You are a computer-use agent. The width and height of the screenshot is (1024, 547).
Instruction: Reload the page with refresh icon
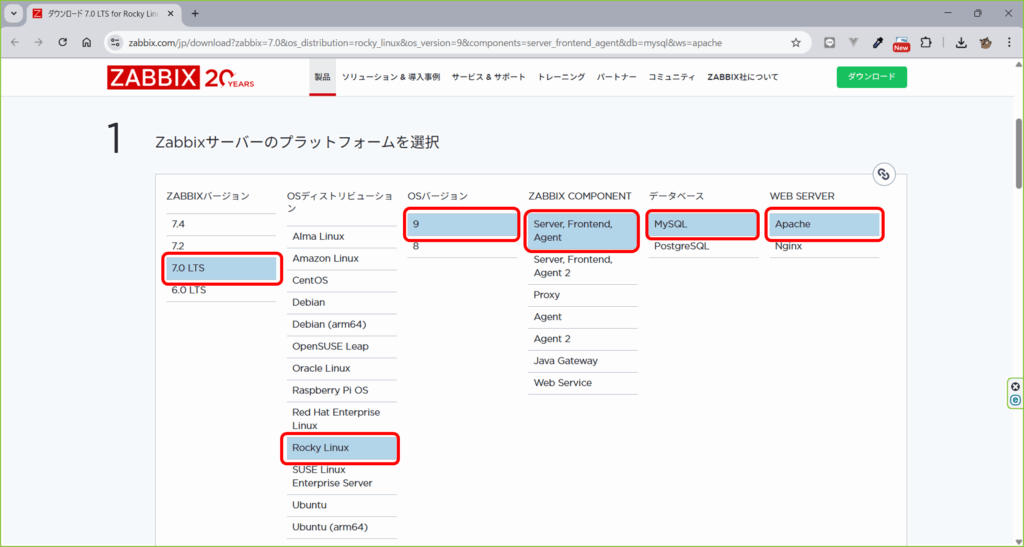point(63,42)
